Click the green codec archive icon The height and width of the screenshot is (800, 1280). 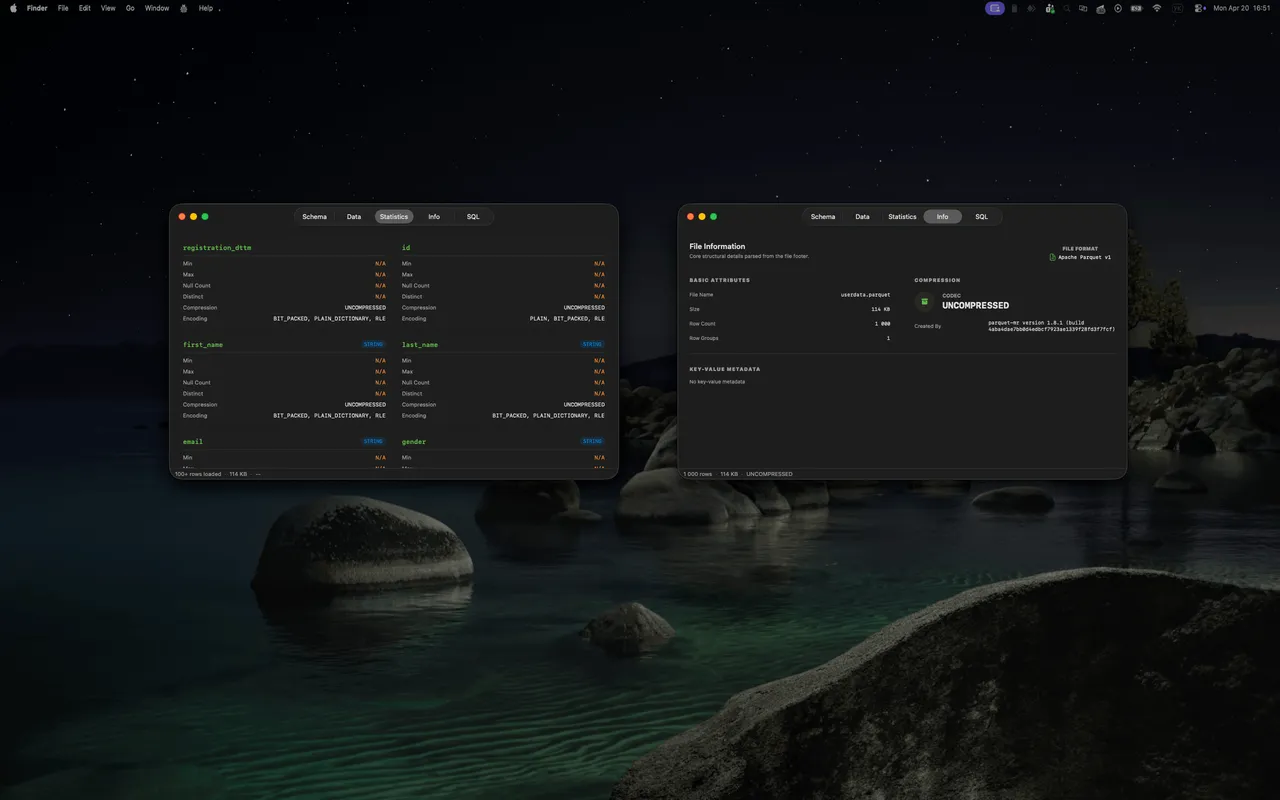(x=925, y=301)
